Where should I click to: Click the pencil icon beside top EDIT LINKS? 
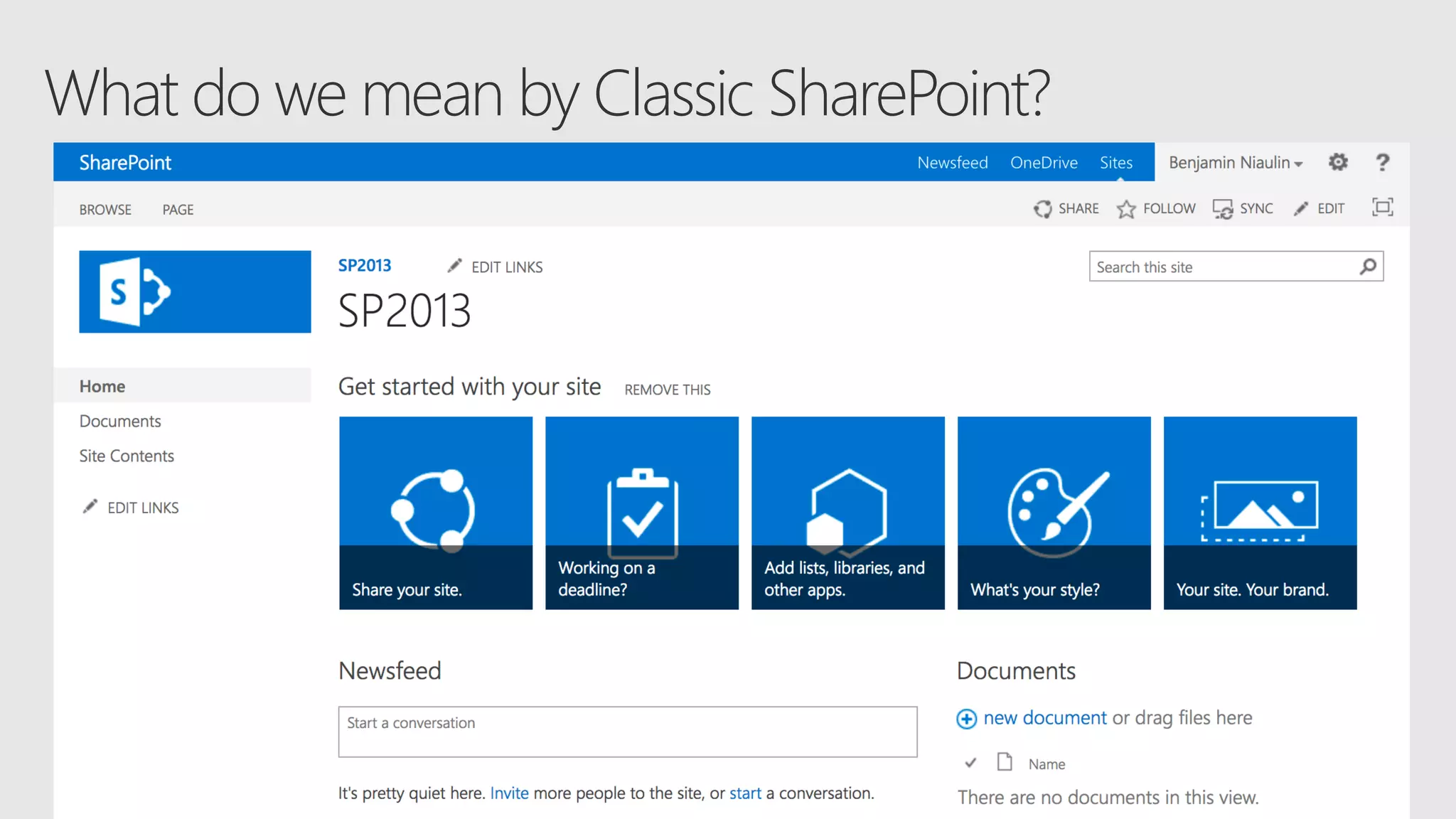coord(454,266)
